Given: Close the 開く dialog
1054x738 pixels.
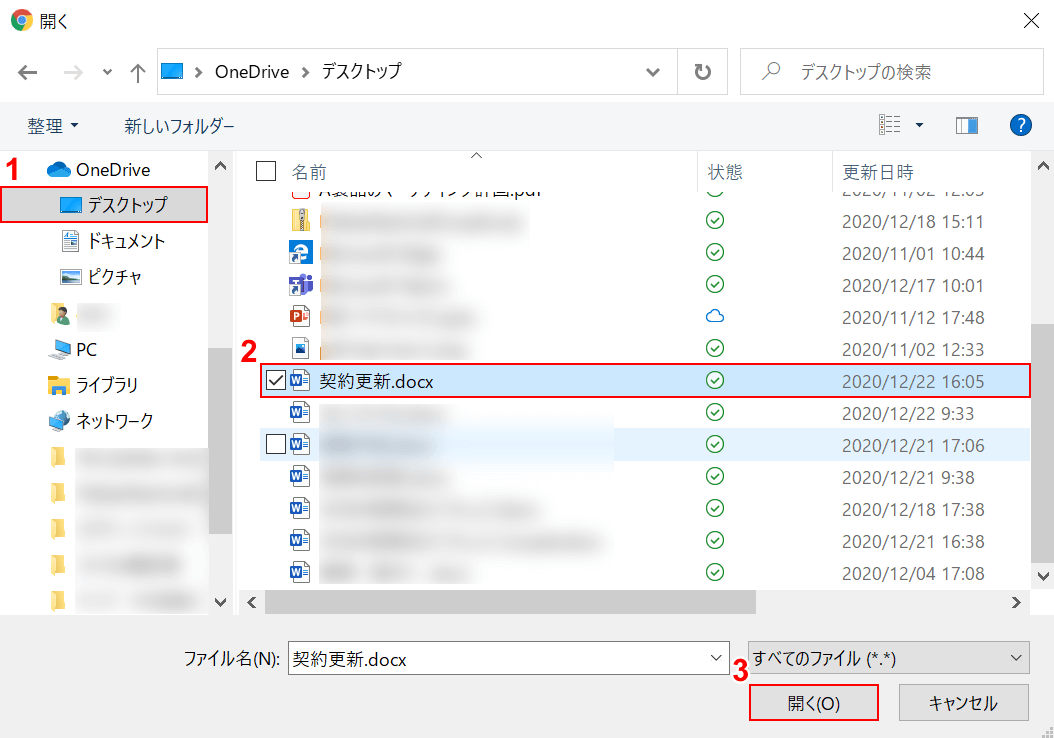Looking at the screenshot, I should [1031, 21].
